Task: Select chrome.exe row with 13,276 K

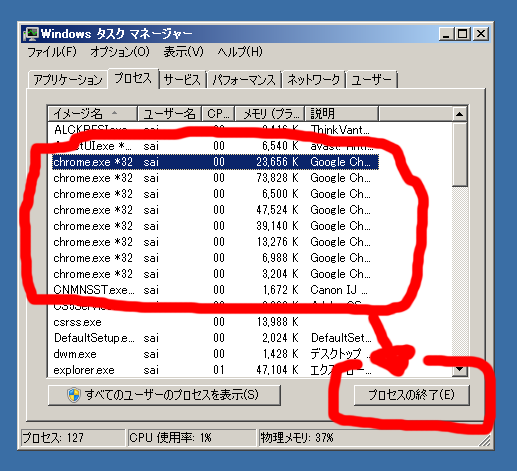Action: 215,242
